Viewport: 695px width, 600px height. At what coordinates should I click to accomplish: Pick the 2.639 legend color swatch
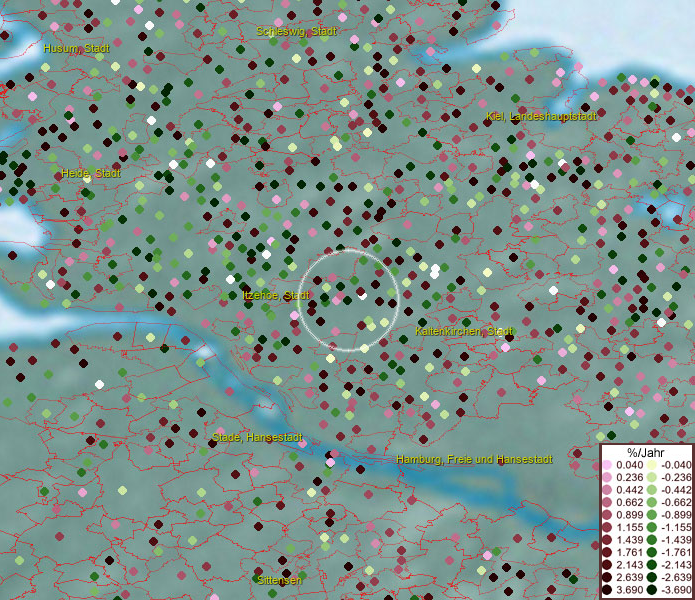(x=607, y=577)
